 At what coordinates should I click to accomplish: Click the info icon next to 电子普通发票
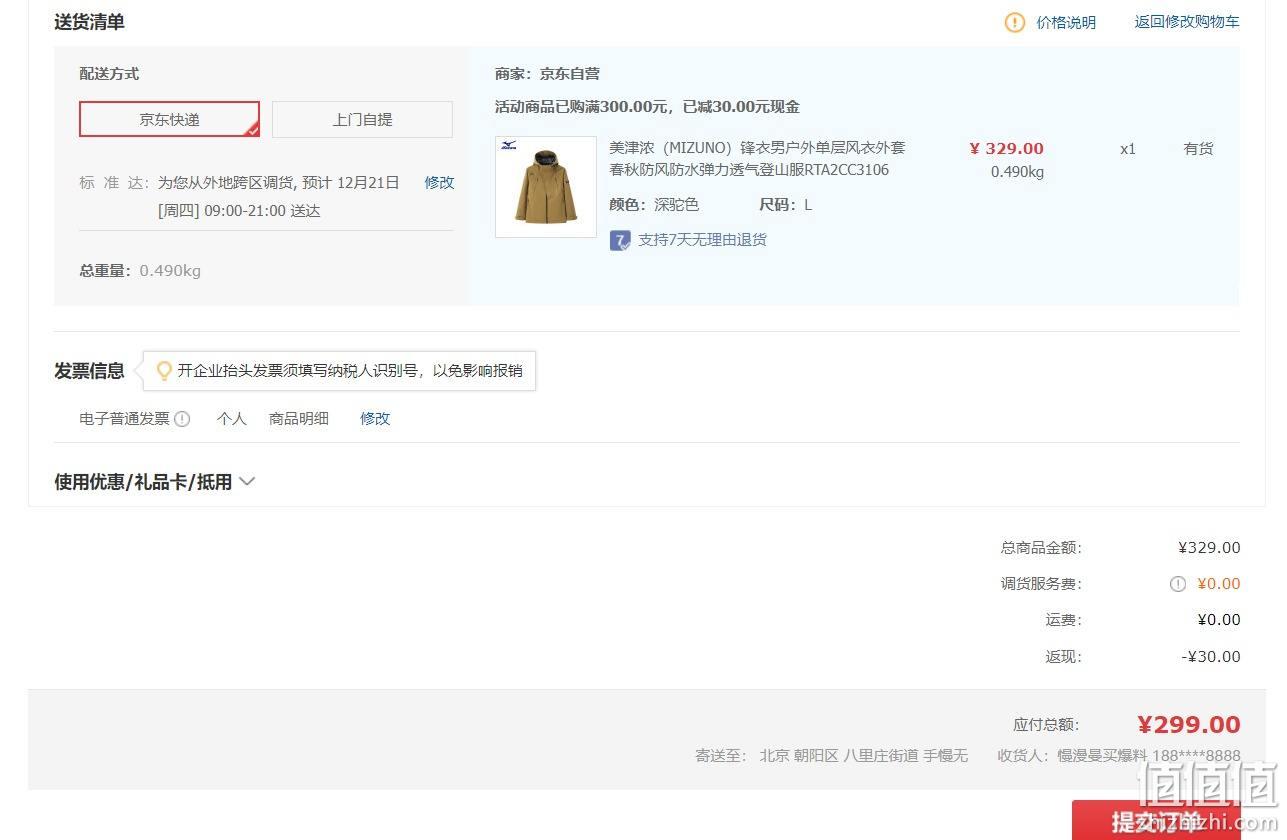(182, 419)
